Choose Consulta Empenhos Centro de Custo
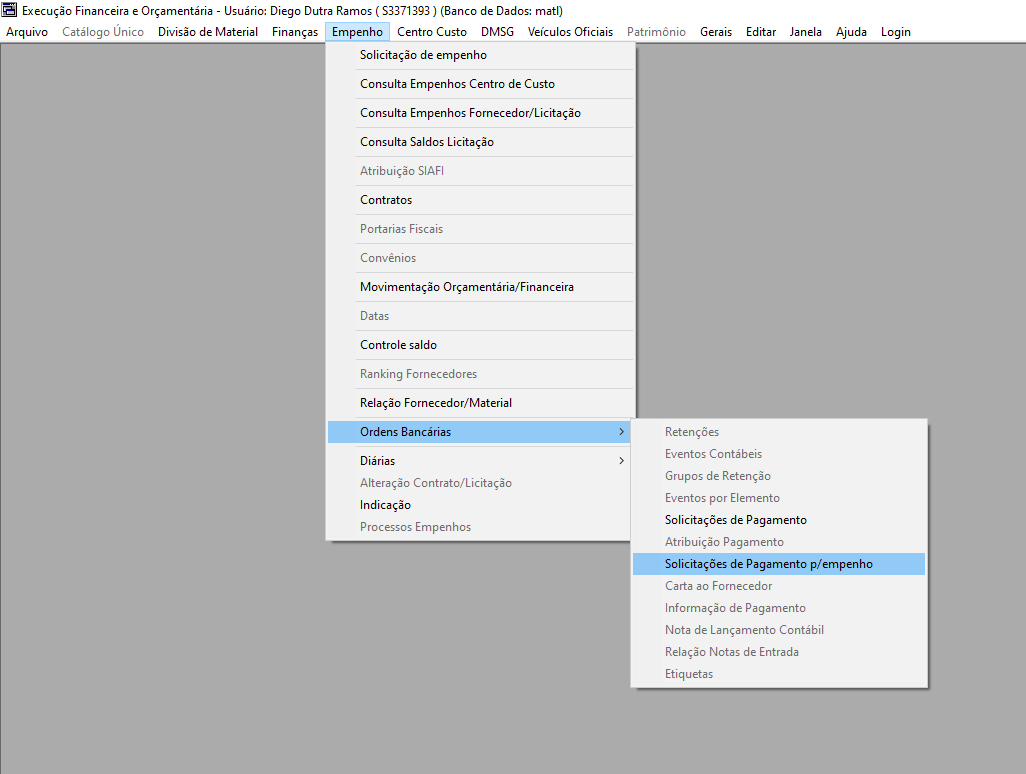 457,84
